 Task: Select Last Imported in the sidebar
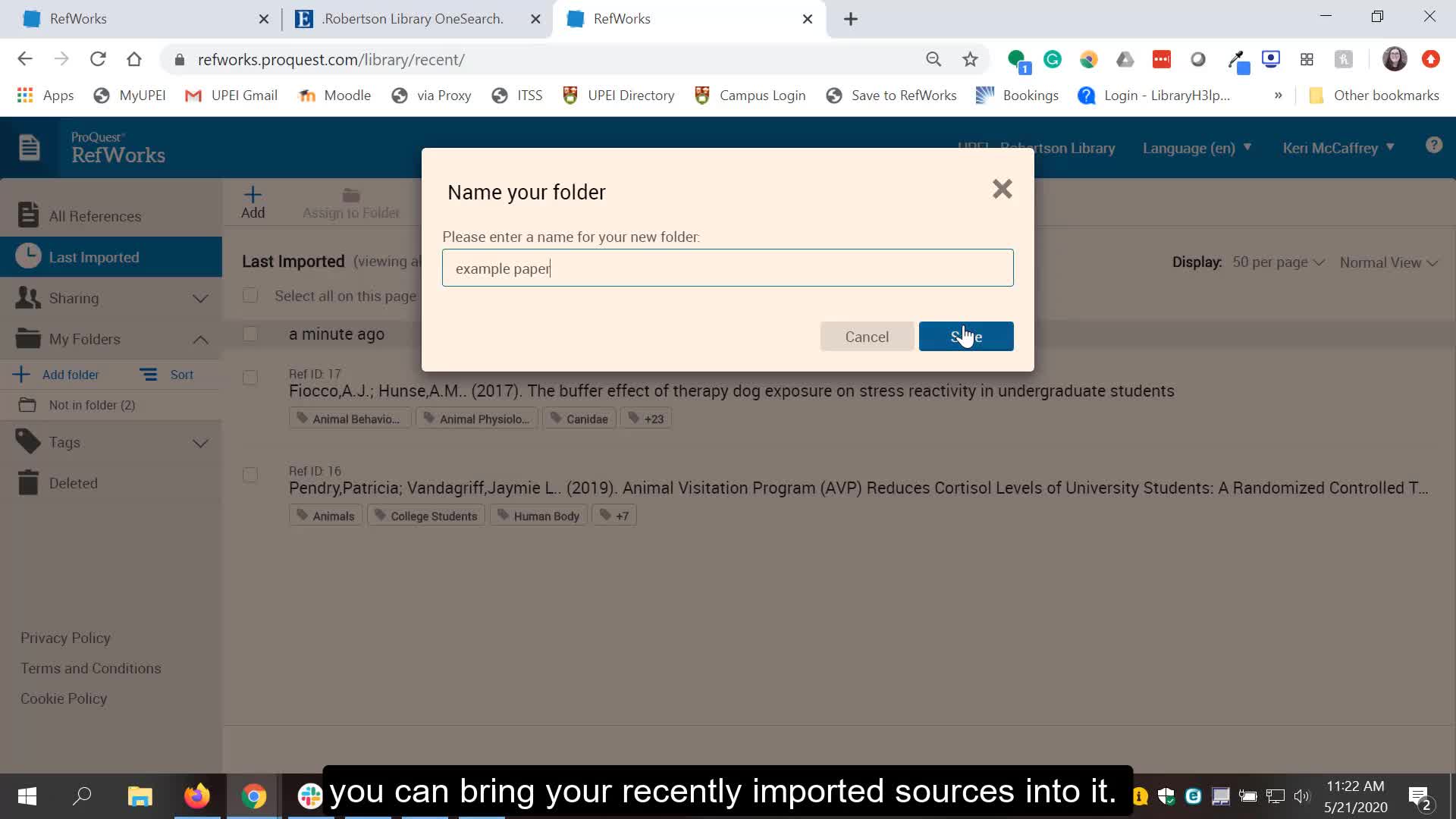pyautogui.click(x=94, y=256)
